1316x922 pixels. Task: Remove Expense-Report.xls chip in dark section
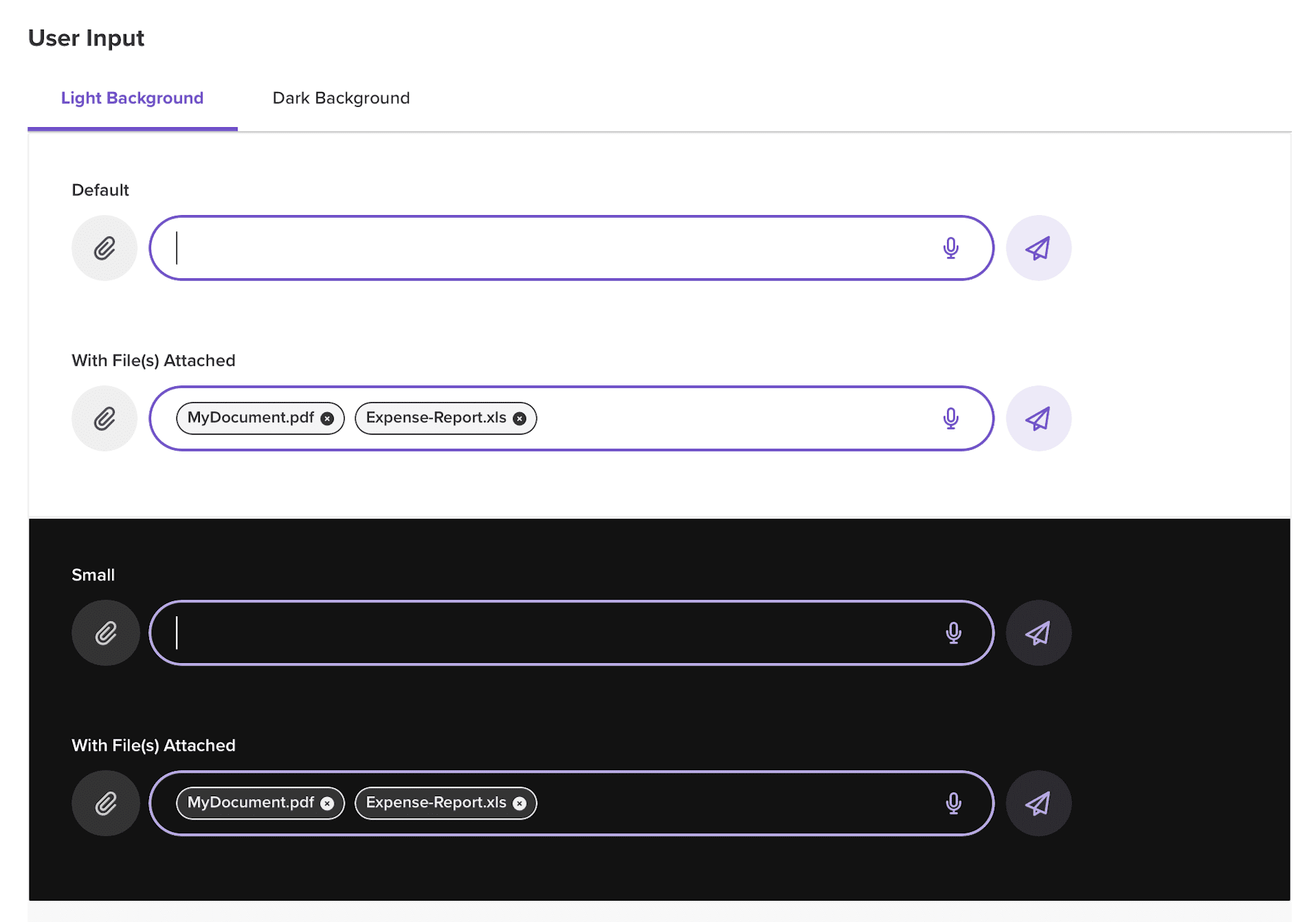point(520,803)
